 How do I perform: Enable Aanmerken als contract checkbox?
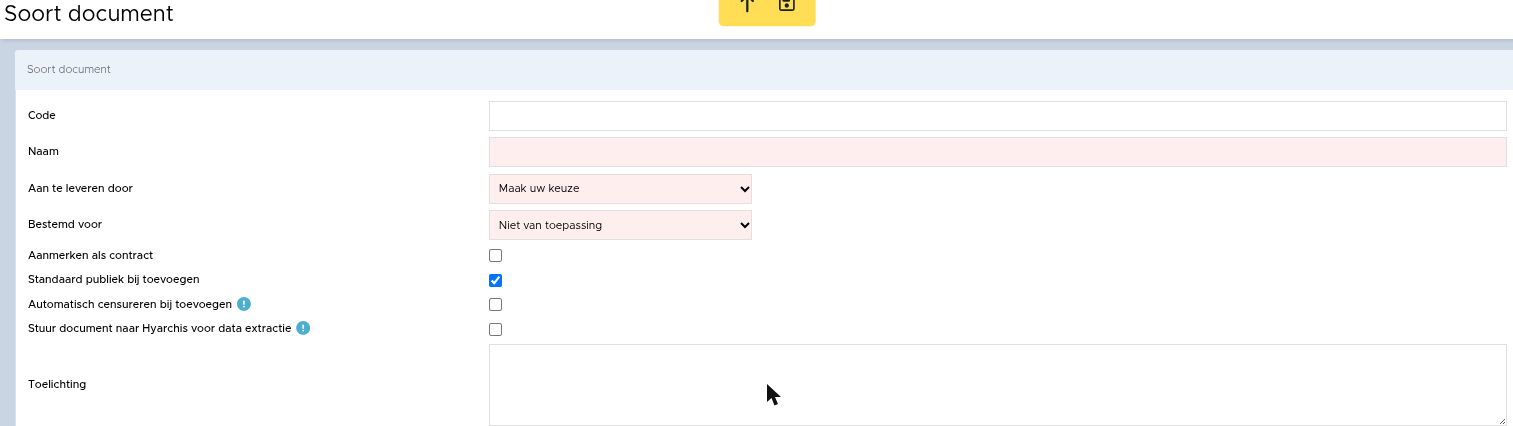coord(495,256)
